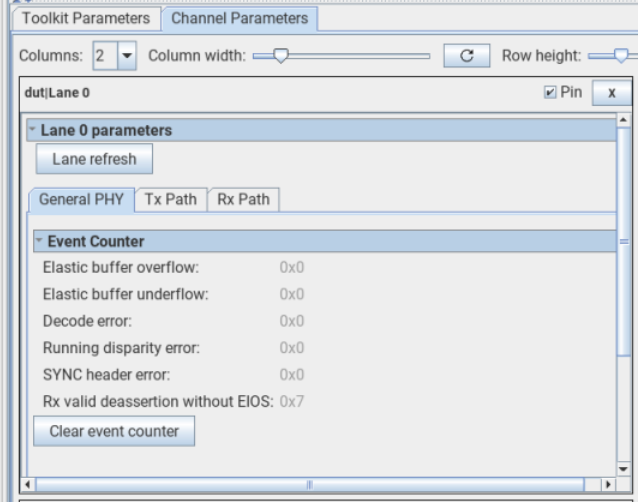Toggle the Pin checkbox
Viewport: 638px width, 502px height.
pos(550,93)
